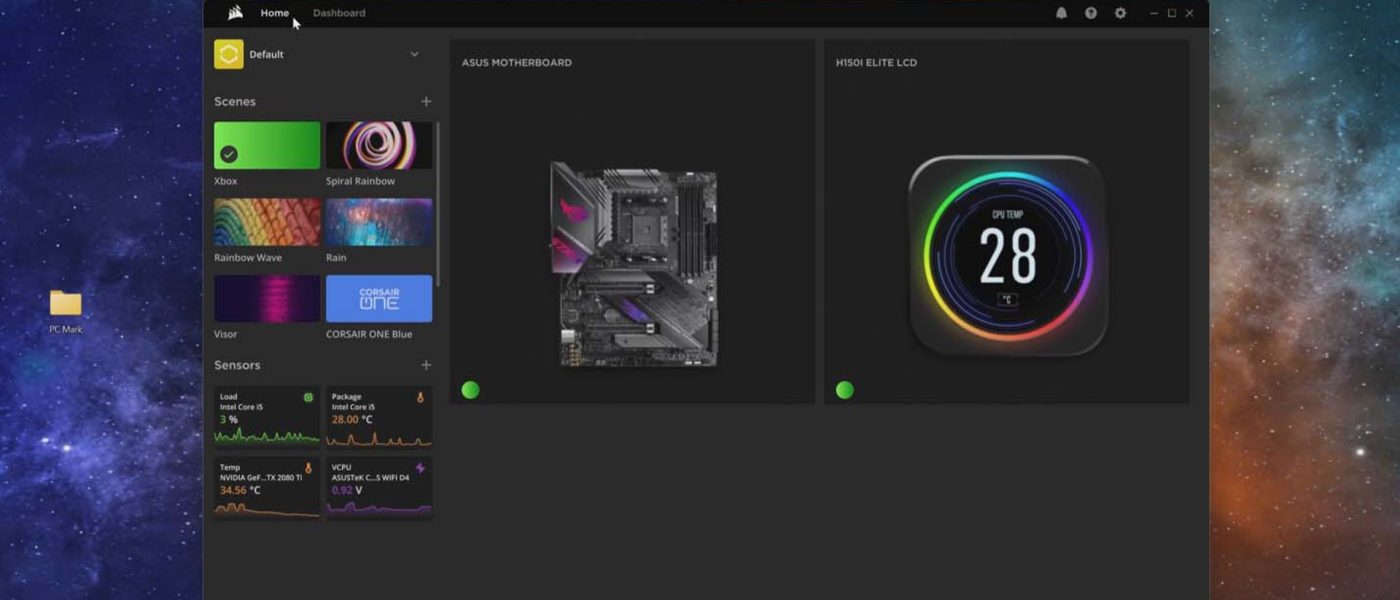Image resolution: width=1400 pixels, height=600 pixels.
Task: Click the "CORSAIR ONE Blue" scene label
Action: click(x=369, y=334)
